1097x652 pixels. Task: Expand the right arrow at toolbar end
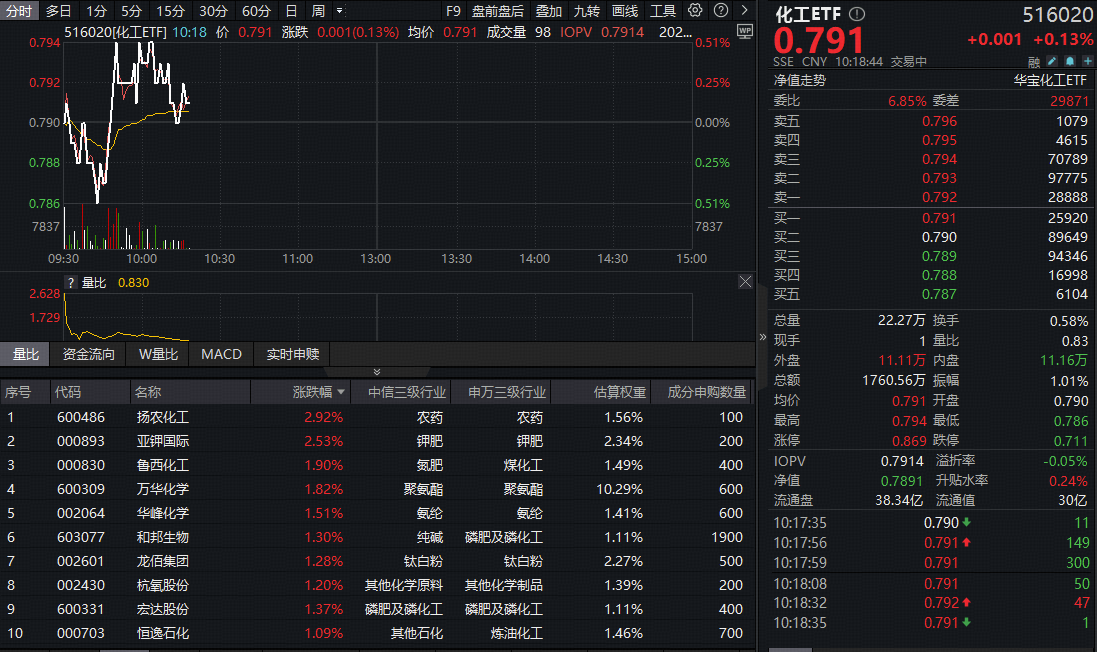[x=744, y=10]
